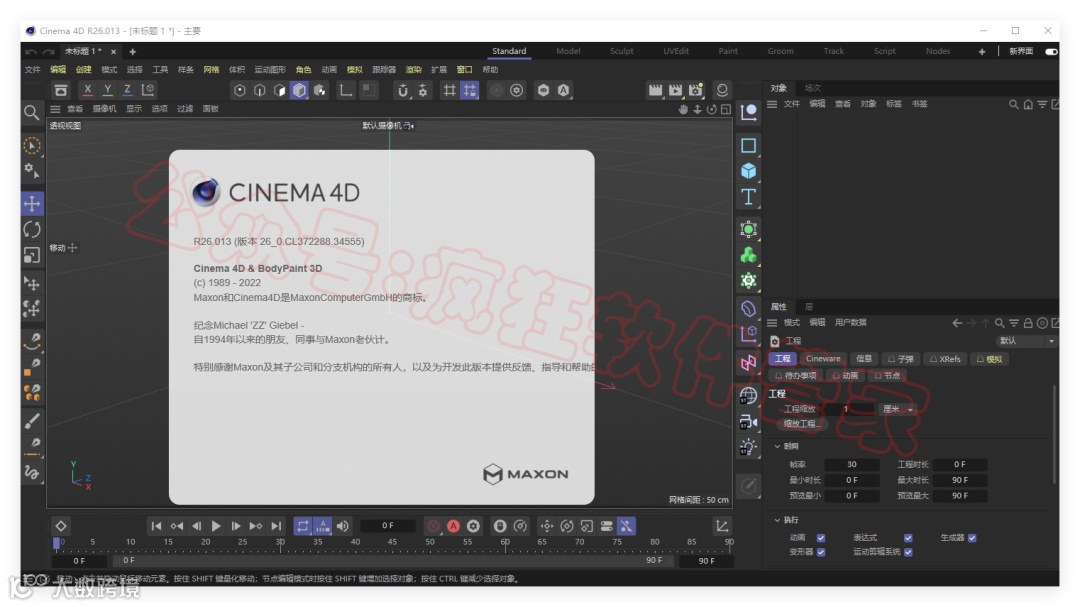This screenshot has height=607, width=1080.
Task: Open the 摄像机 viewport menu
Action: click(x=105, y=109)
